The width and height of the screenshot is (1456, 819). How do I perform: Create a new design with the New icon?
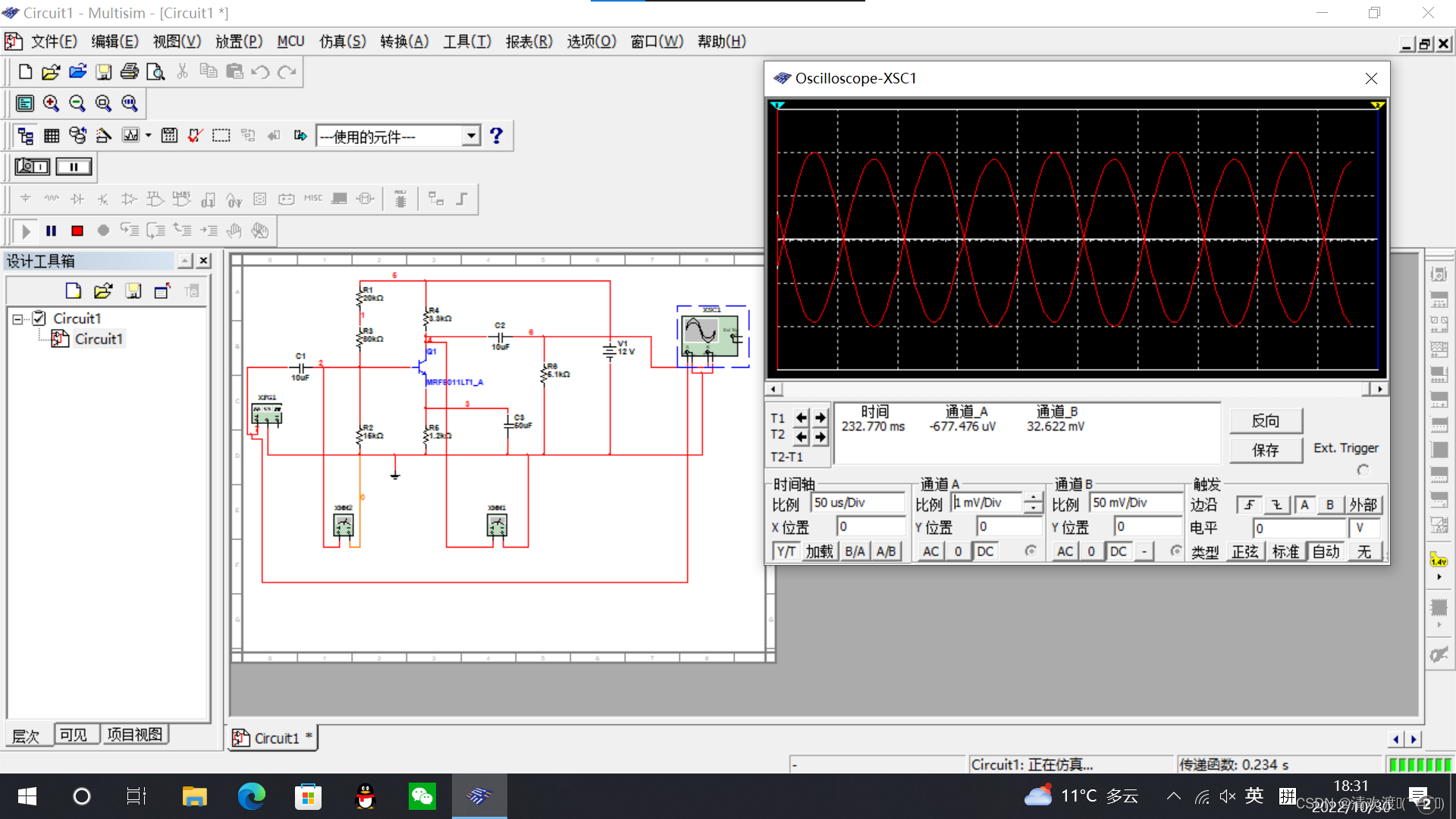(x=25, y=72)
